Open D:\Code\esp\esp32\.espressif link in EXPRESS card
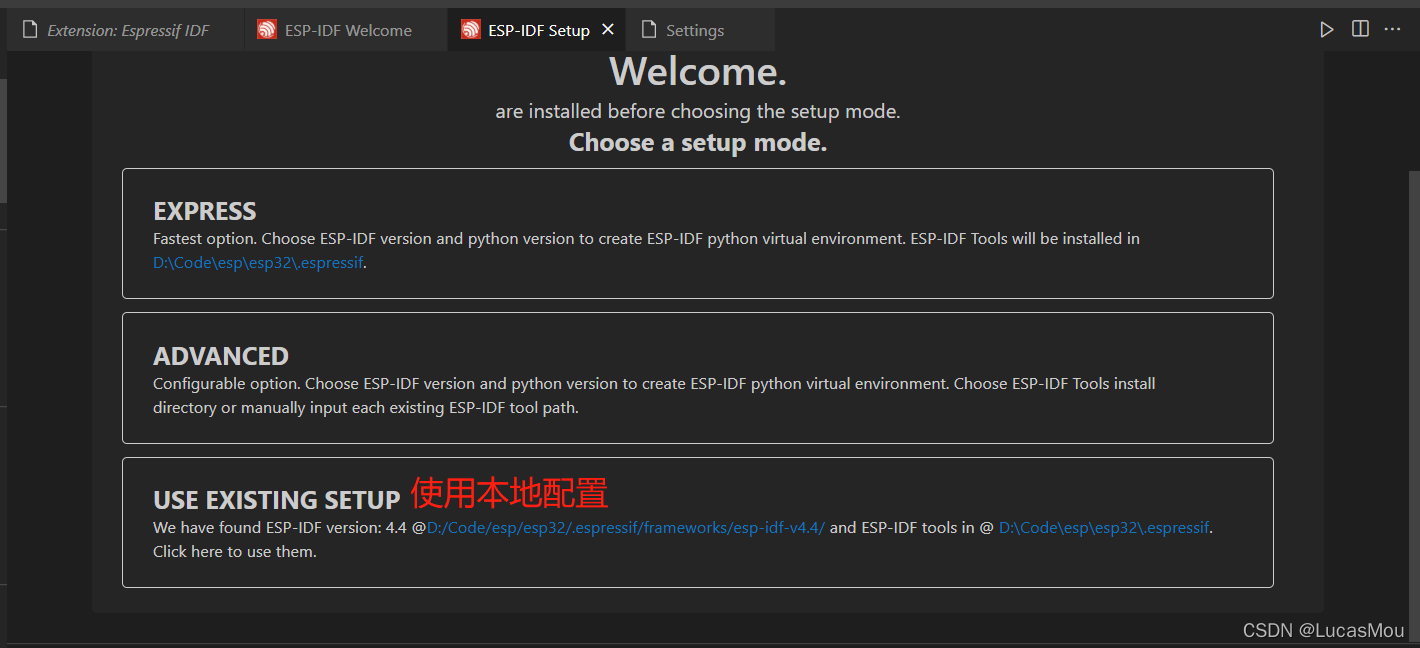The width and height of the screenshot is (1420, 648). (258, 263)
